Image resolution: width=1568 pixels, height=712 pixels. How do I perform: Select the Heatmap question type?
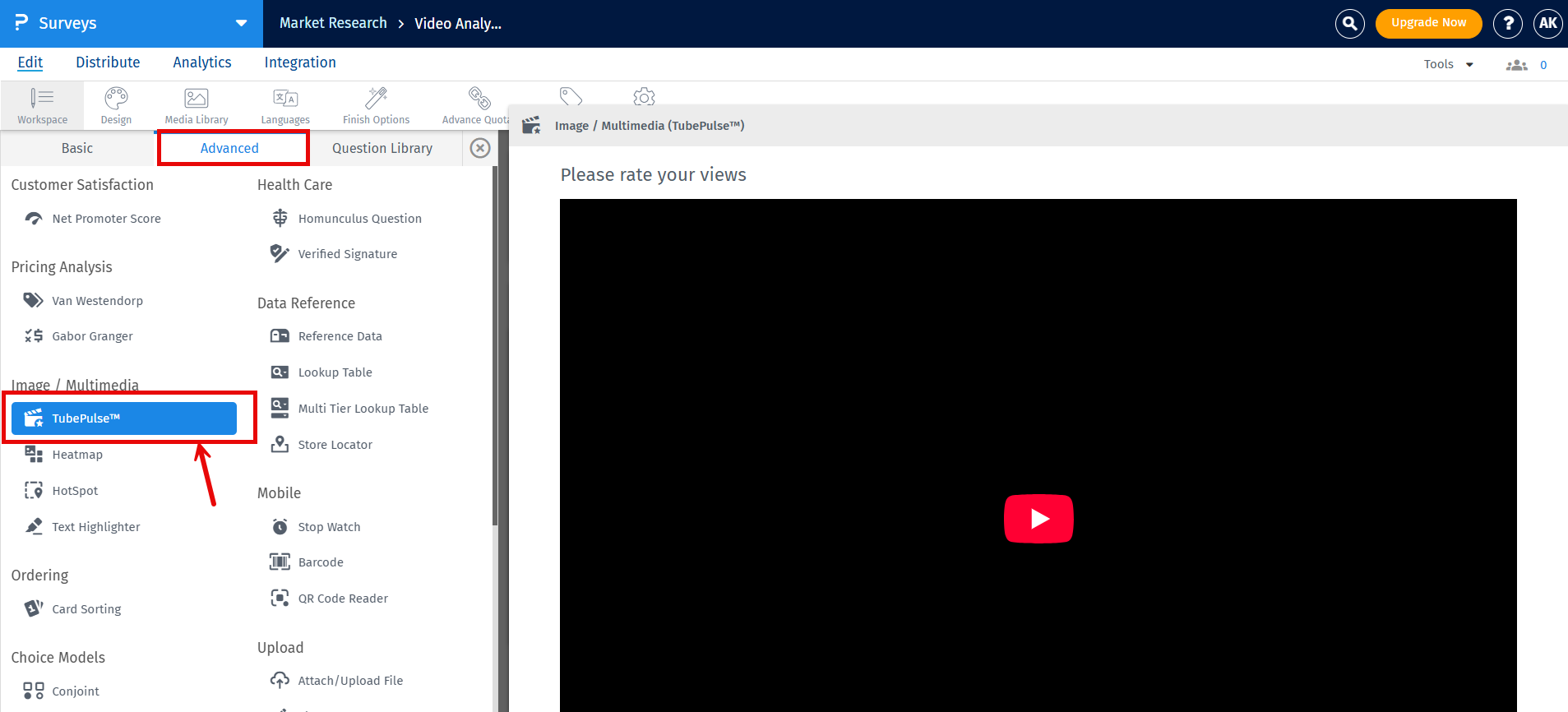77,455
